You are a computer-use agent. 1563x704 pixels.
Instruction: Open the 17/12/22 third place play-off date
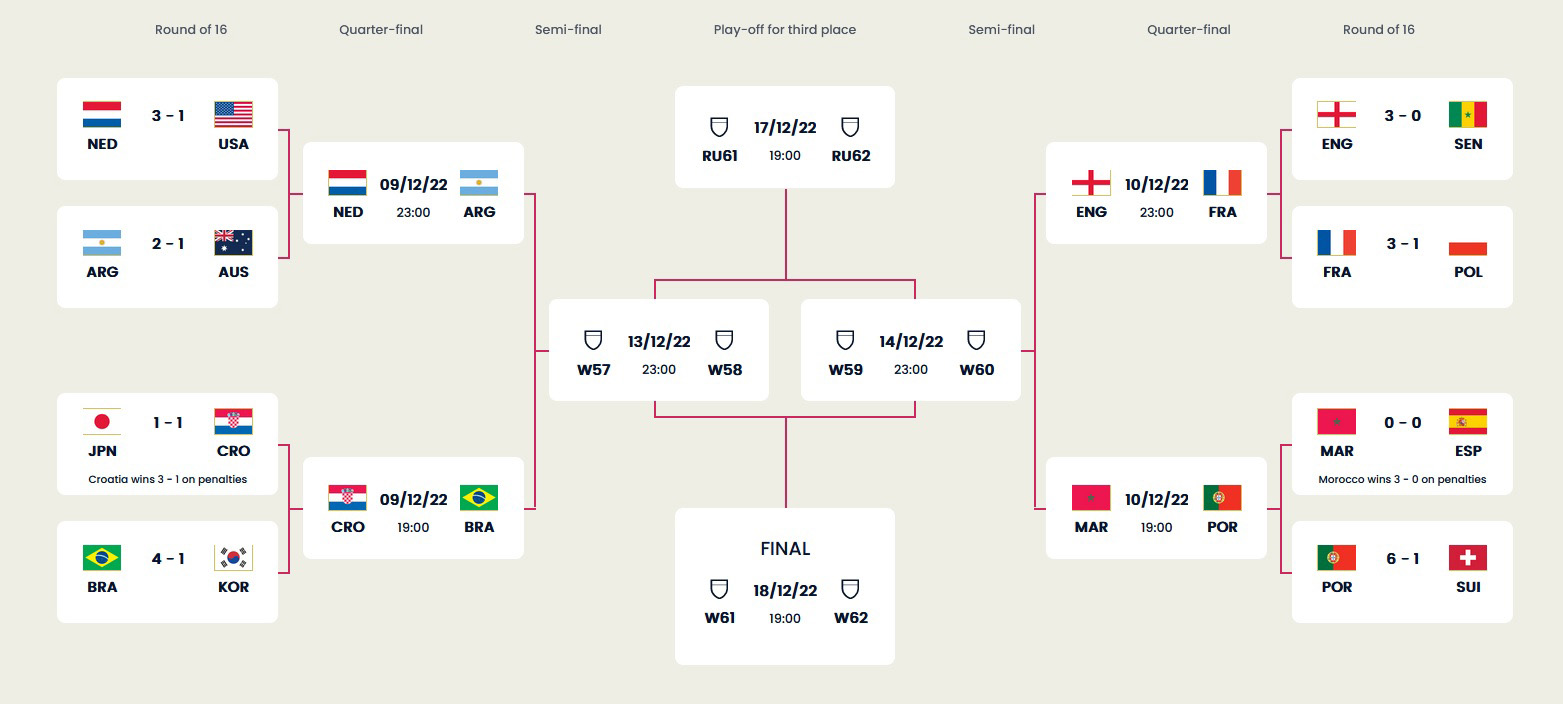coord(785,128)
